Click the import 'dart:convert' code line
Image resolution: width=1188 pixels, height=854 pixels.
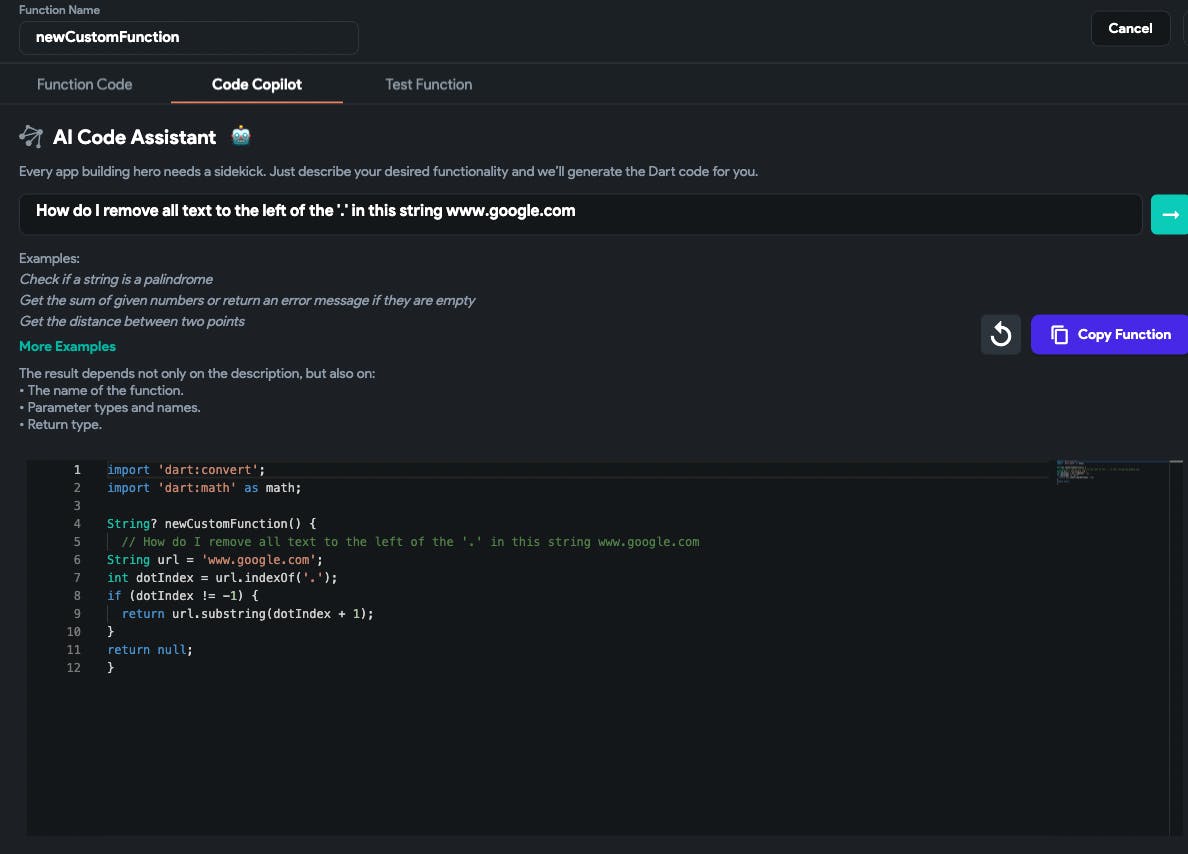click(186, 470)
